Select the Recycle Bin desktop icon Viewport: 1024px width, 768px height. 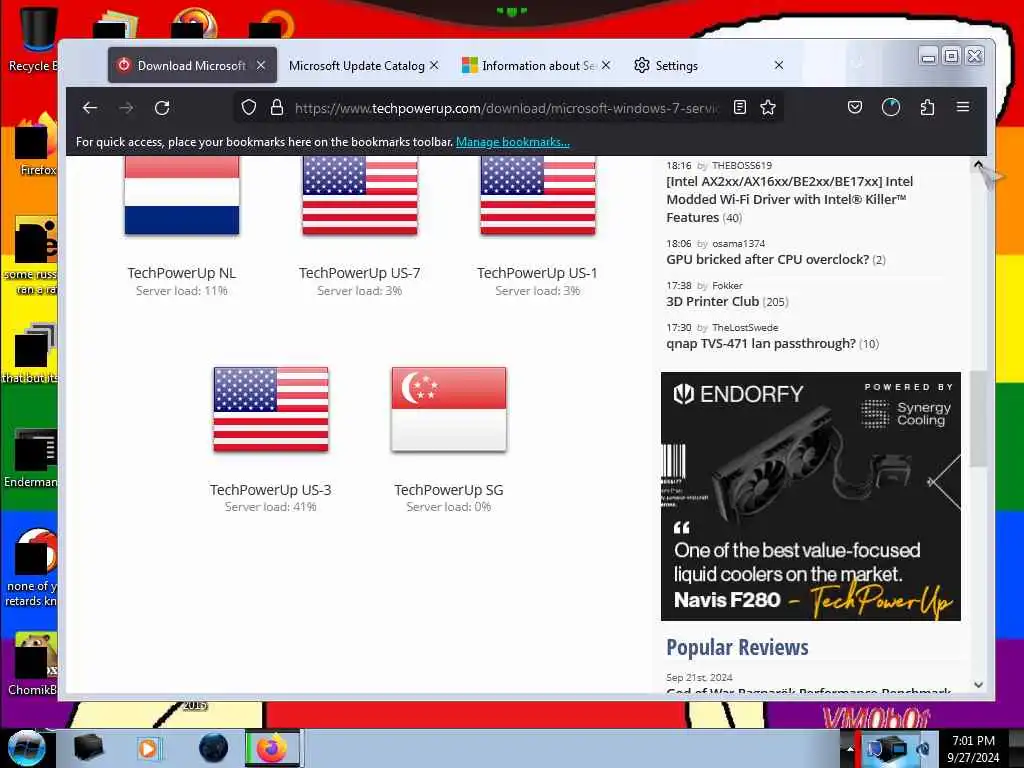point(36,39)
